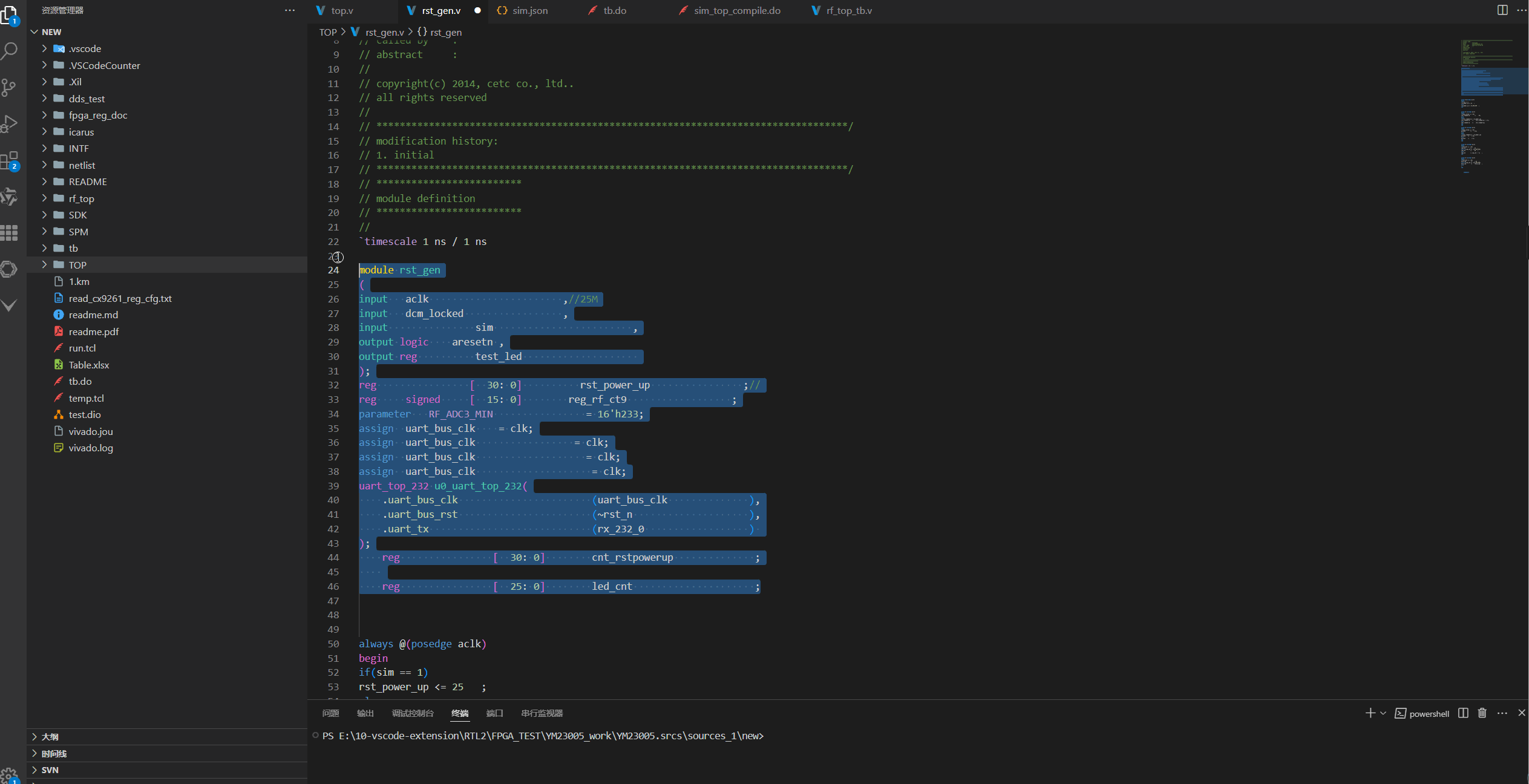Open the Search view in the activity bar
This screenshot has width=1529, height=784.
click(x=10, y=51)
